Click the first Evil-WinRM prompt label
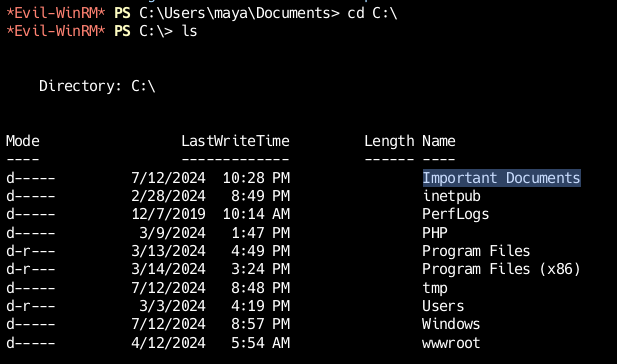The image size is (617, 364). [x=56, y=13]
